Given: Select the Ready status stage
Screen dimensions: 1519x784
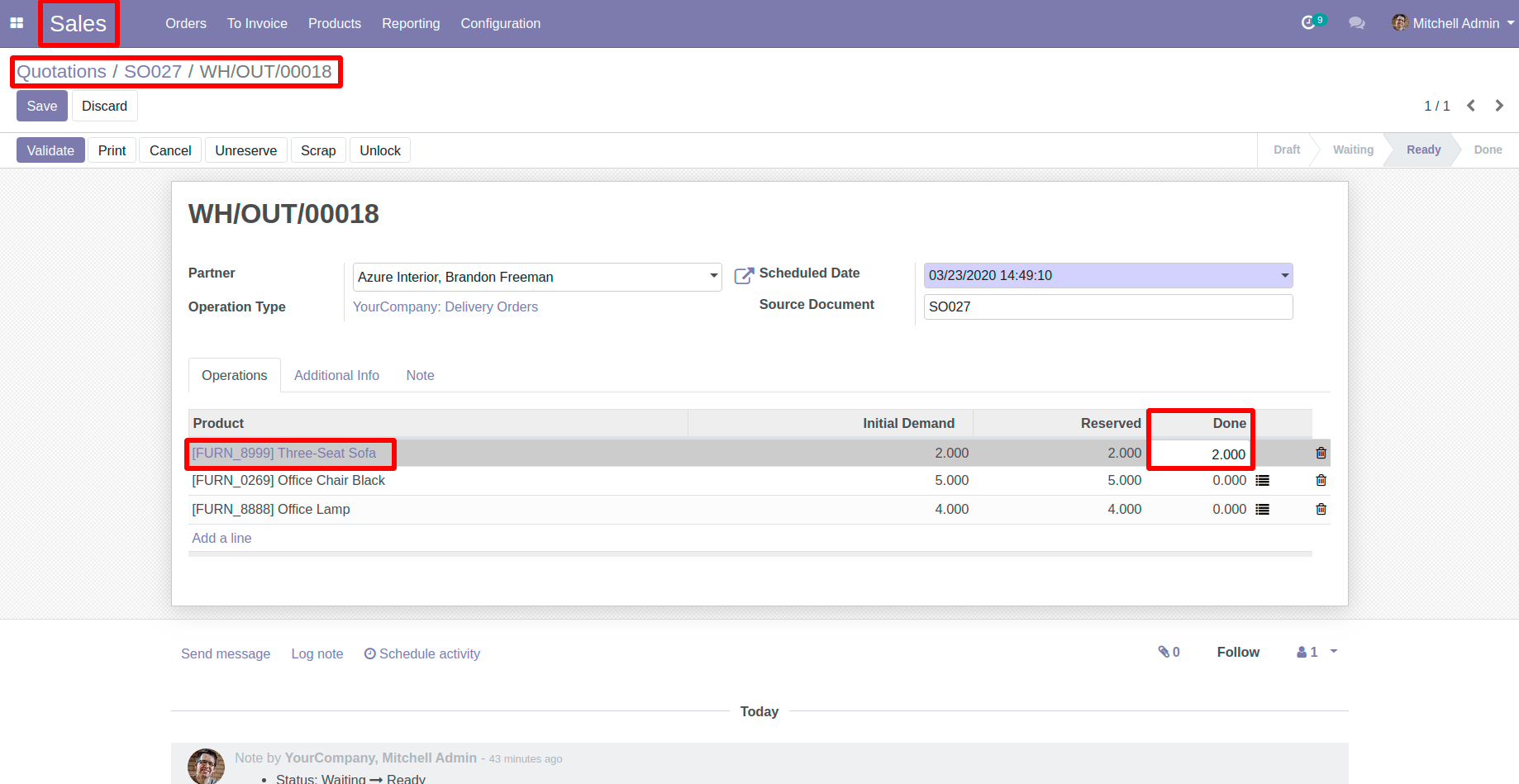Looking at the screenshot, I should tap(1423, 150).
